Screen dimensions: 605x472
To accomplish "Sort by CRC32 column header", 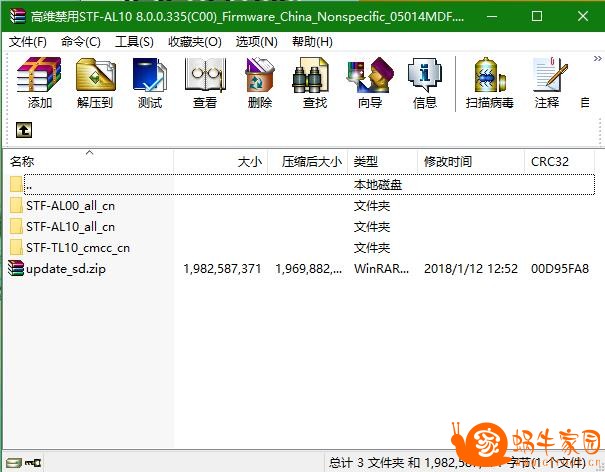I will [559, 161].
